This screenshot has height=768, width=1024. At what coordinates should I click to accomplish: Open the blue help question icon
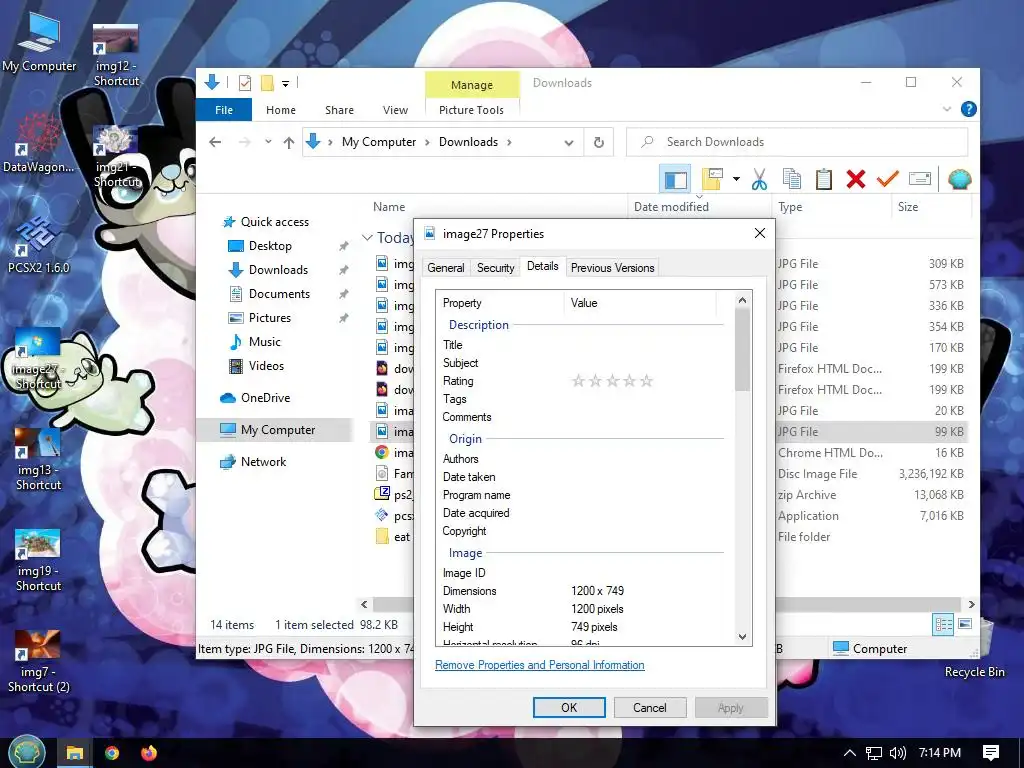pos(968,109)
